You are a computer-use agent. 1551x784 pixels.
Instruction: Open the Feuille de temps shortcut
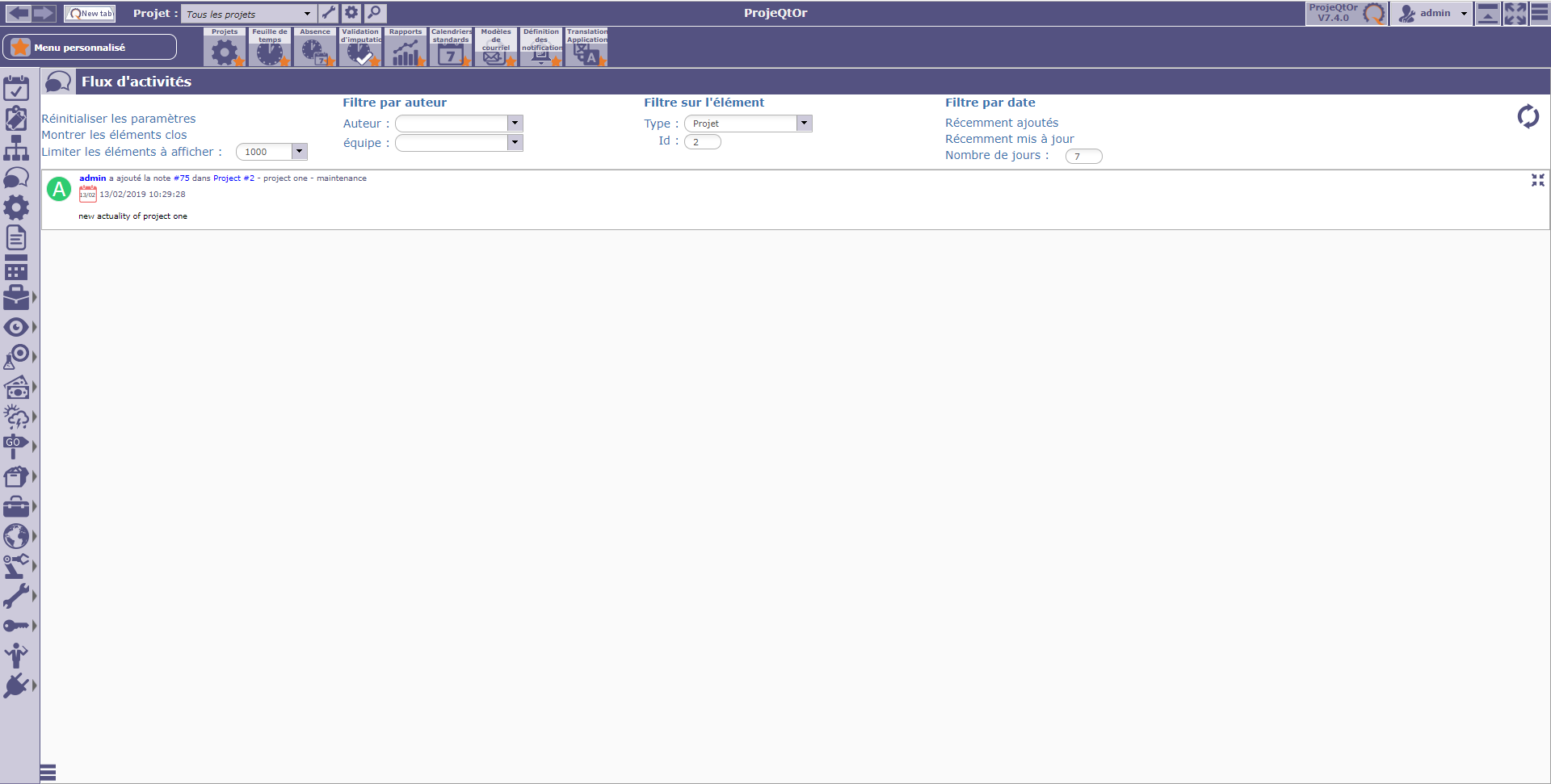[270, 48]
